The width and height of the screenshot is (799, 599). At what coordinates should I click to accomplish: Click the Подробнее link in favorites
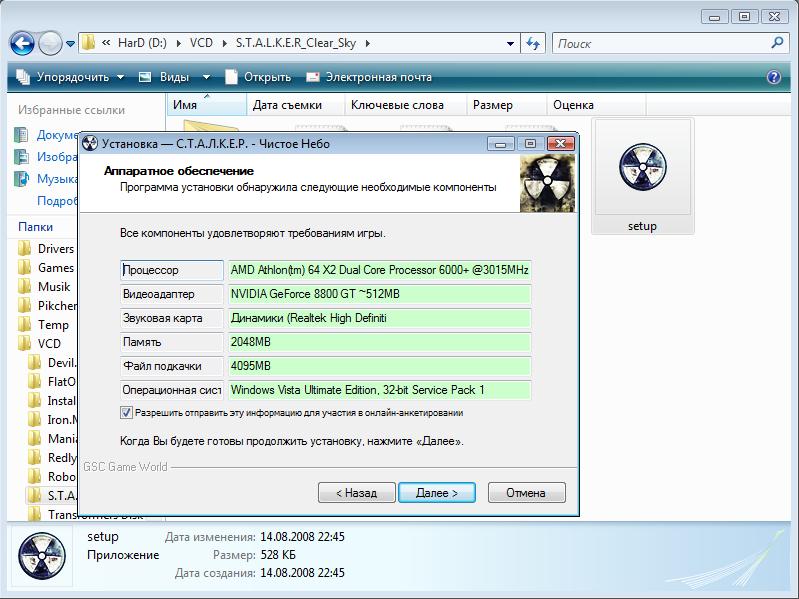tap(57, 201)
